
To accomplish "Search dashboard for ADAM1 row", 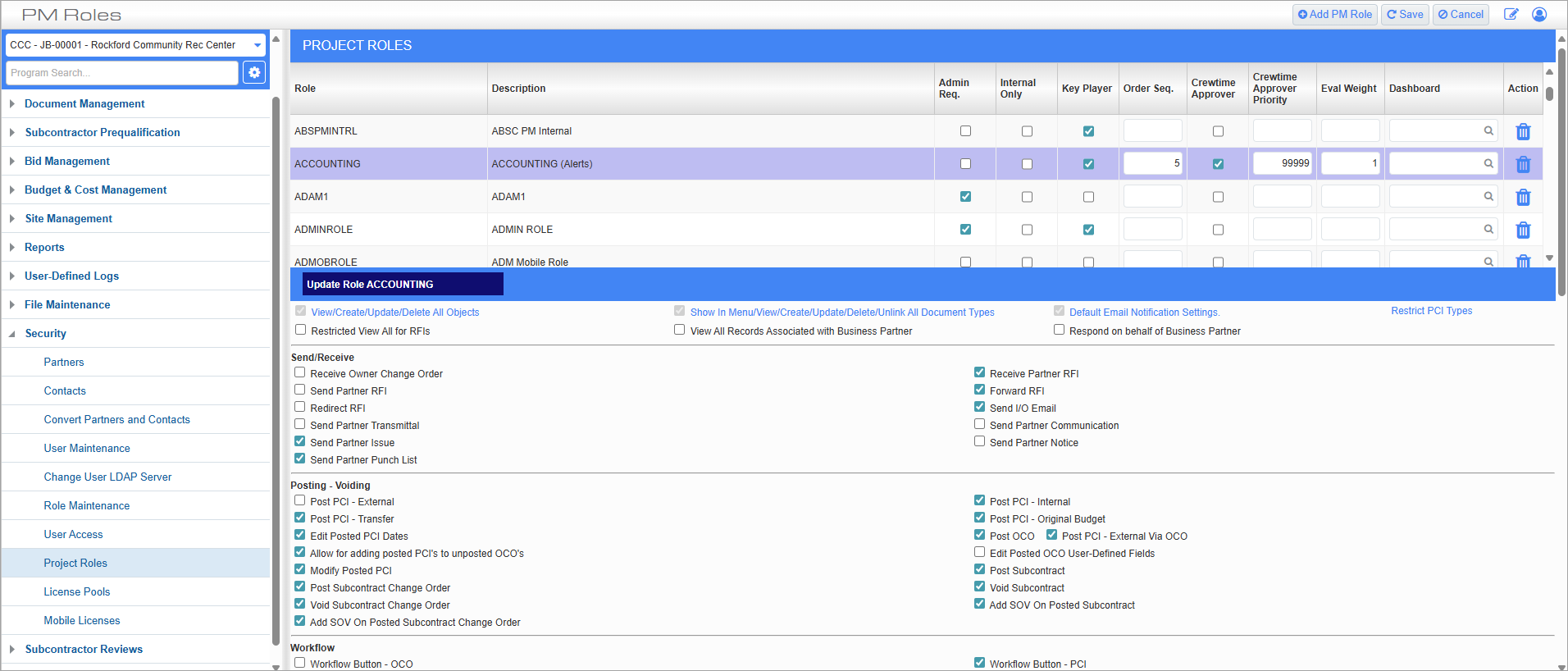I will (1488, 196).
